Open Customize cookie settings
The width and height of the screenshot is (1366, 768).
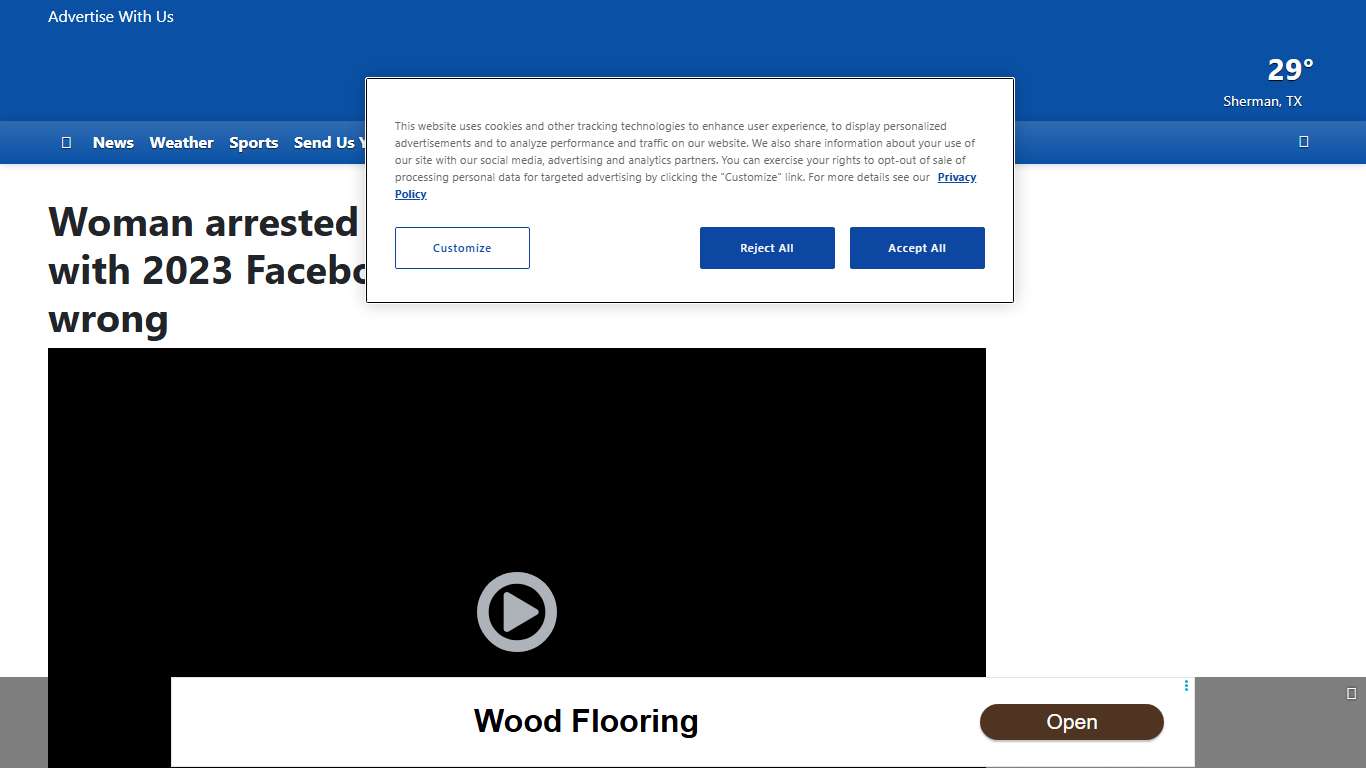pyautogui.click(x=462, y=248)
